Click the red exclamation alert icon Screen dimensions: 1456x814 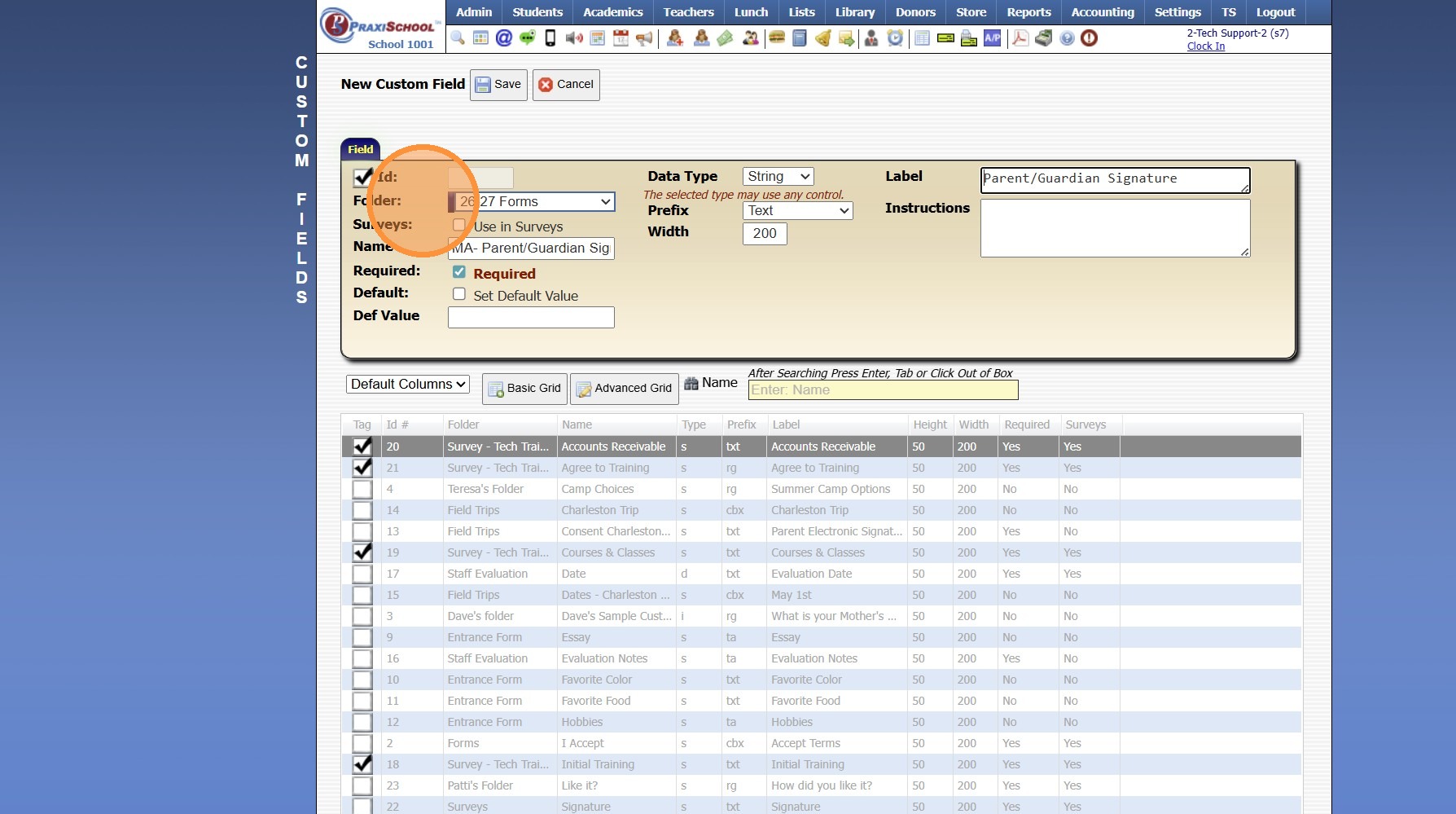(1090, 38)
